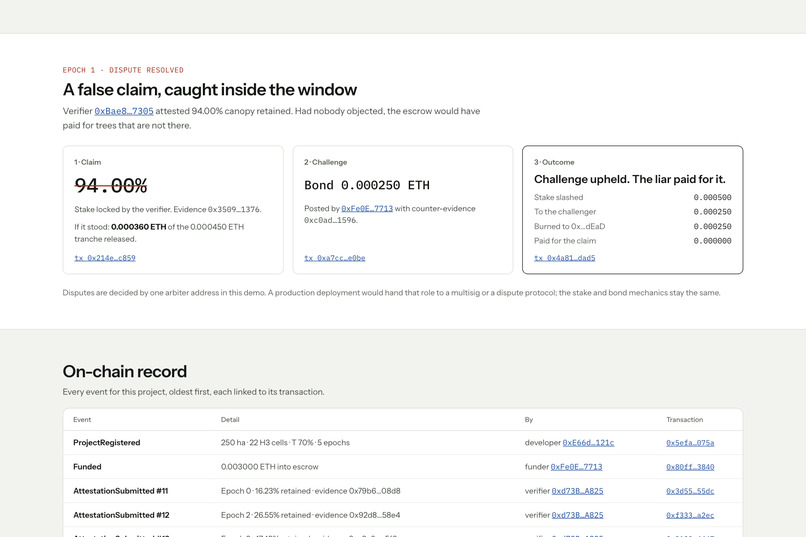The height and width of the screenshot is (537, 806).
Task: Click the 'Event' column header
Action: (82, 419)
